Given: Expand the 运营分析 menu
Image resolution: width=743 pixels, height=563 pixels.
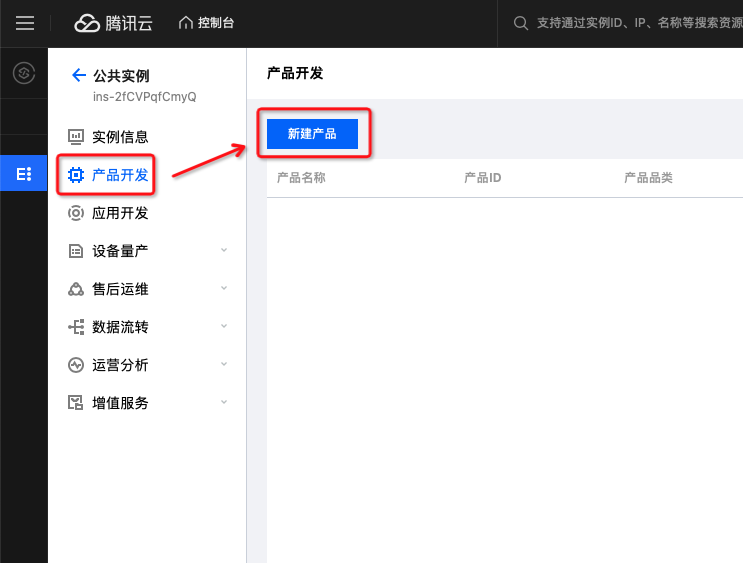Looking at the screenshot, I should tap(224, 364).
